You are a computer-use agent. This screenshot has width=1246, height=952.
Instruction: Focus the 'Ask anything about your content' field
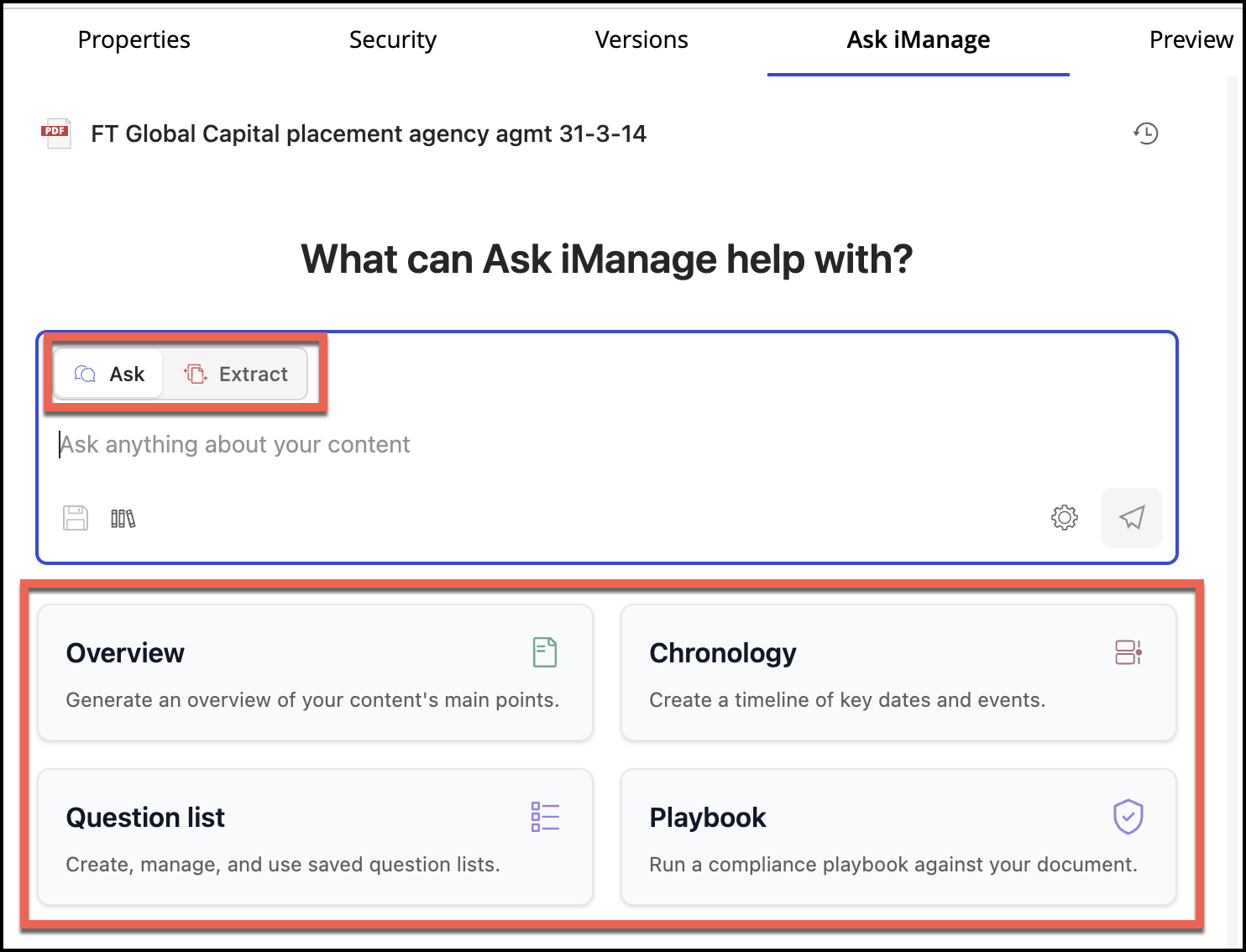pos(606,444)
